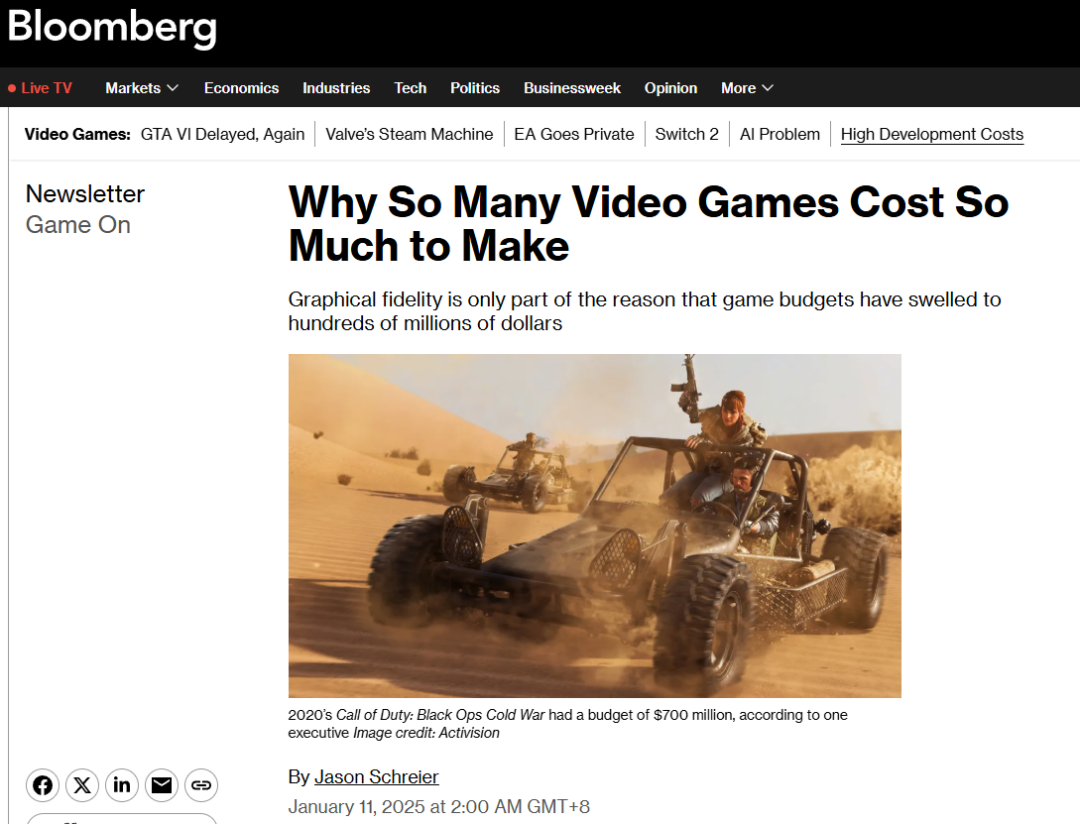This screenshot has width=1080, height=824.
Task: Open author page for Jason Schreier
Action: tap(376, 776)
